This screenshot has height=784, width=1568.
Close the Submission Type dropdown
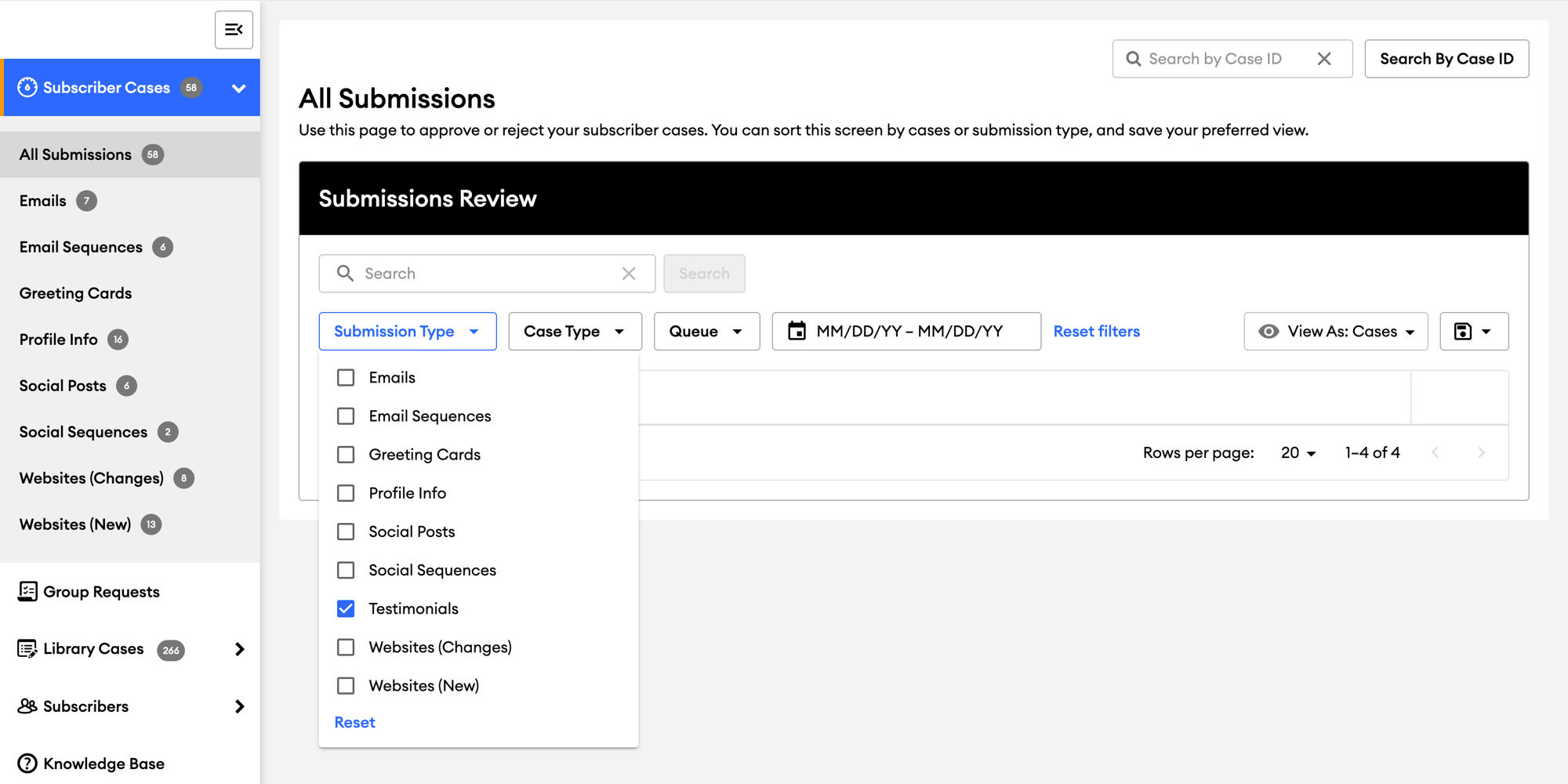point(408,331)
